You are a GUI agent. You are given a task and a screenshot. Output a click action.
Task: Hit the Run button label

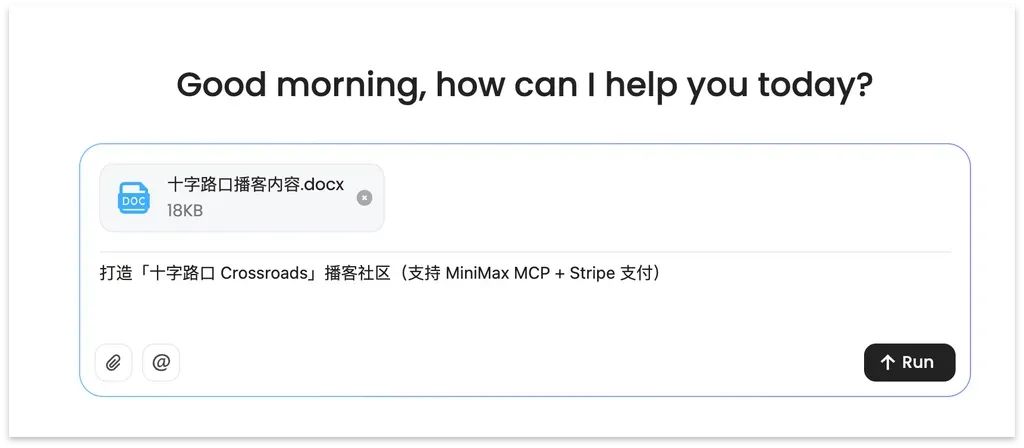pyautogui.click(x=918, y=362)
